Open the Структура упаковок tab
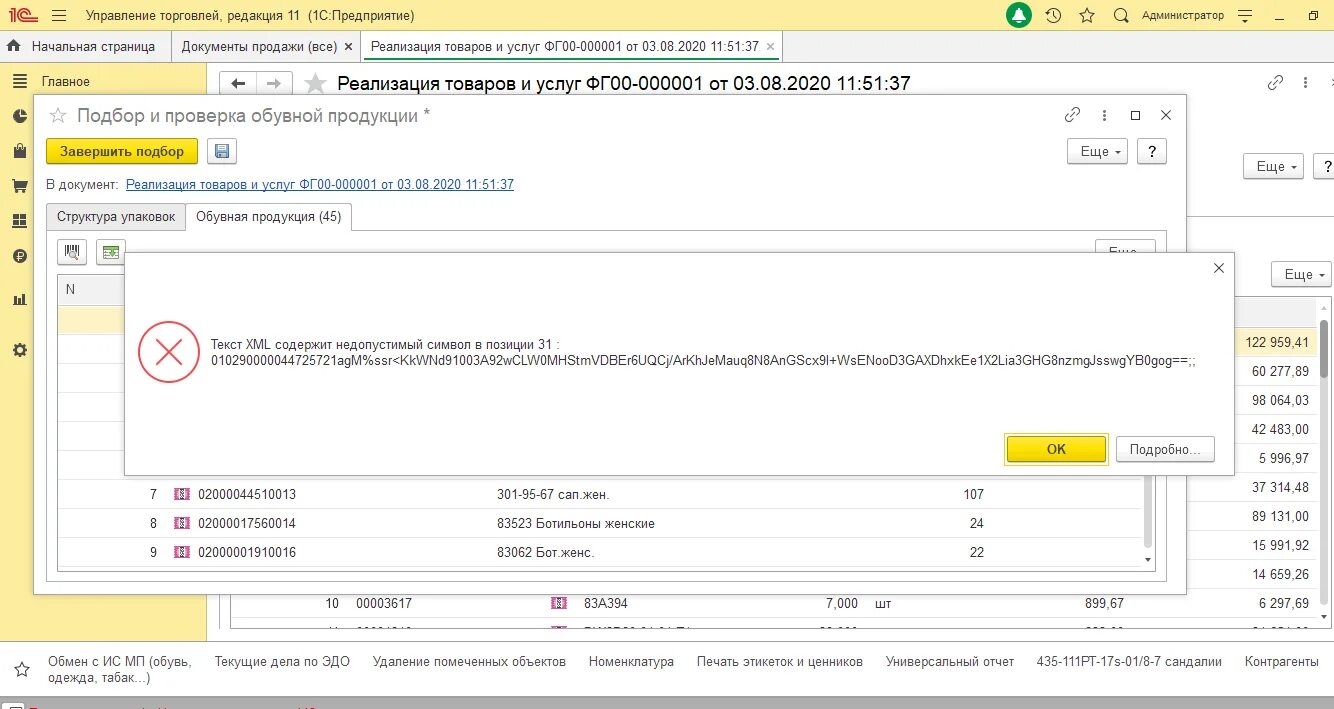The height and width of the screenshot is (709, 1334). tap(116, 217)
